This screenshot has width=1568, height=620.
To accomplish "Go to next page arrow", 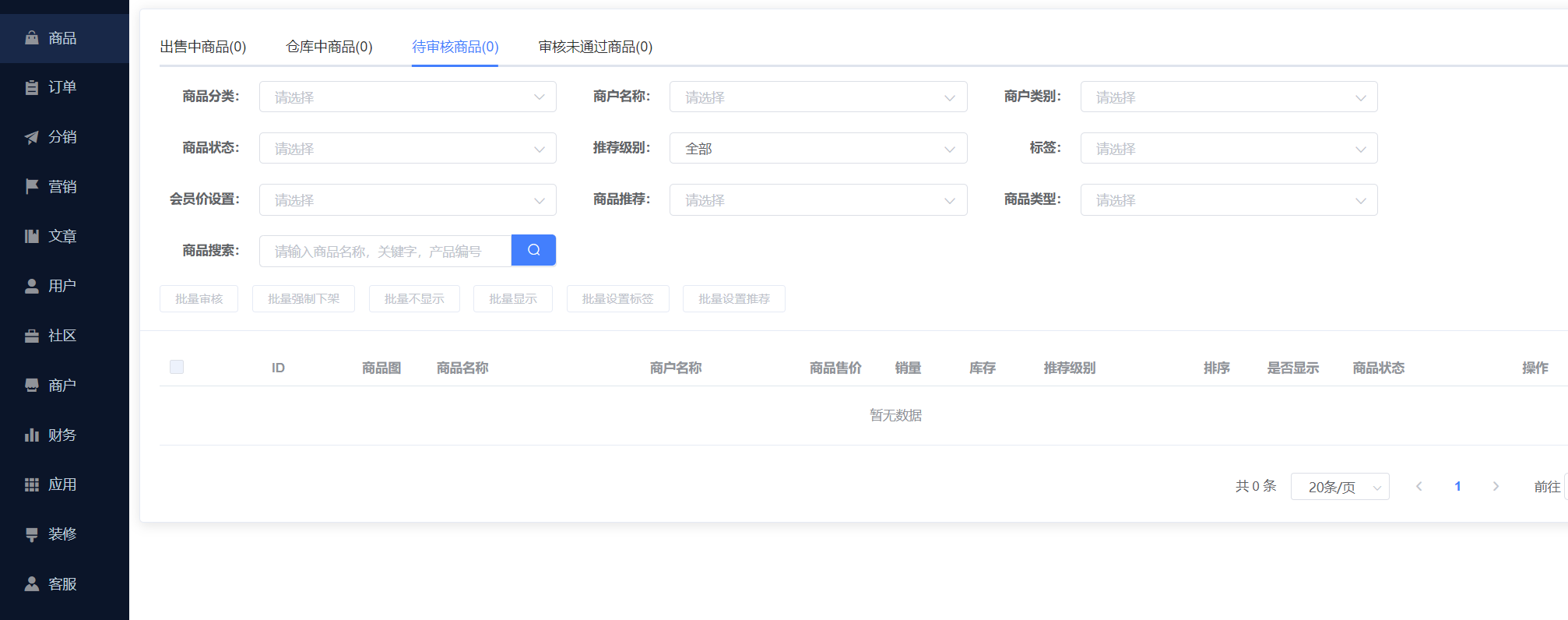I will tap(1496, 486).
